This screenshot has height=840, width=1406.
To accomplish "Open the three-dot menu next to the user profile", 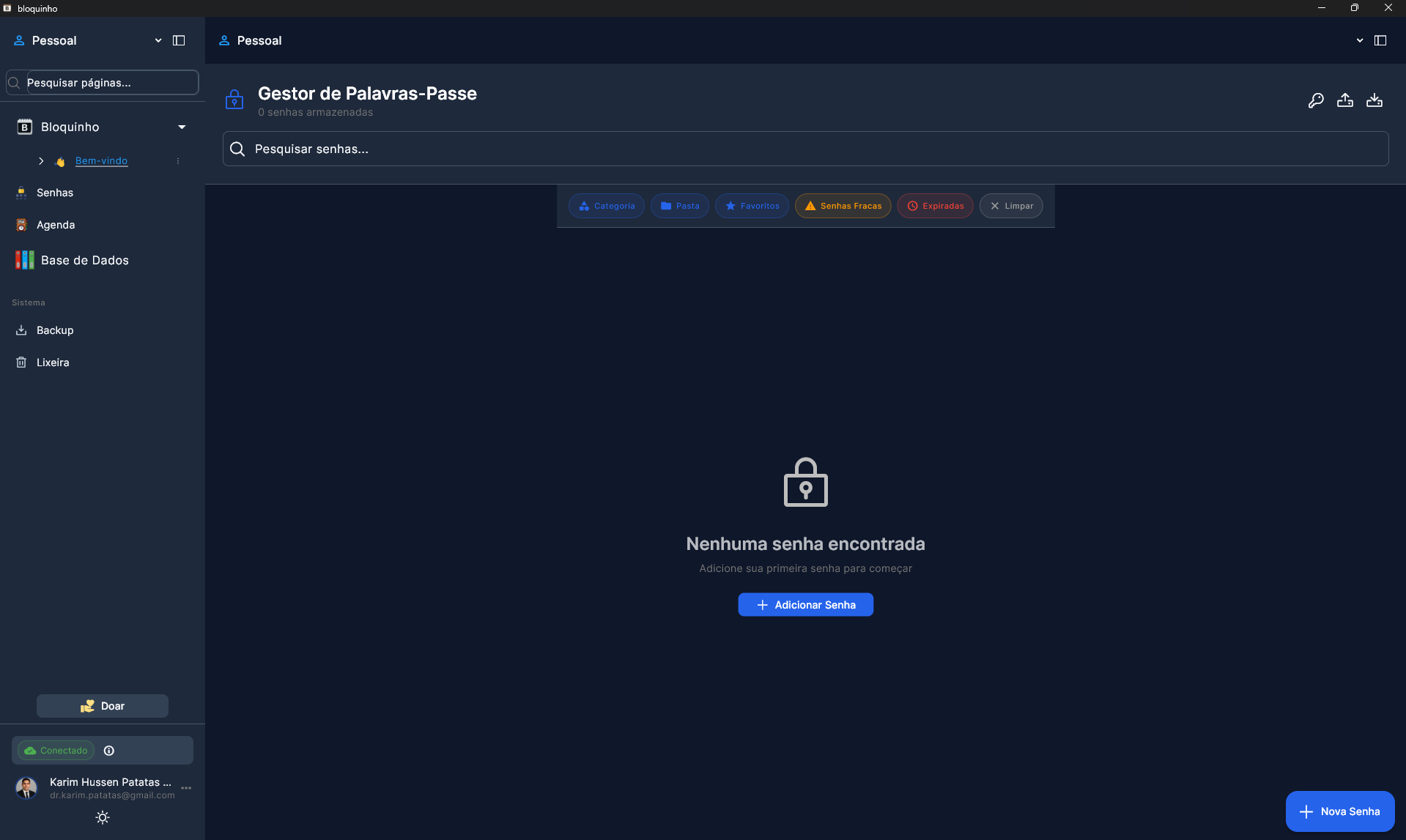I will tap(186, 788).
